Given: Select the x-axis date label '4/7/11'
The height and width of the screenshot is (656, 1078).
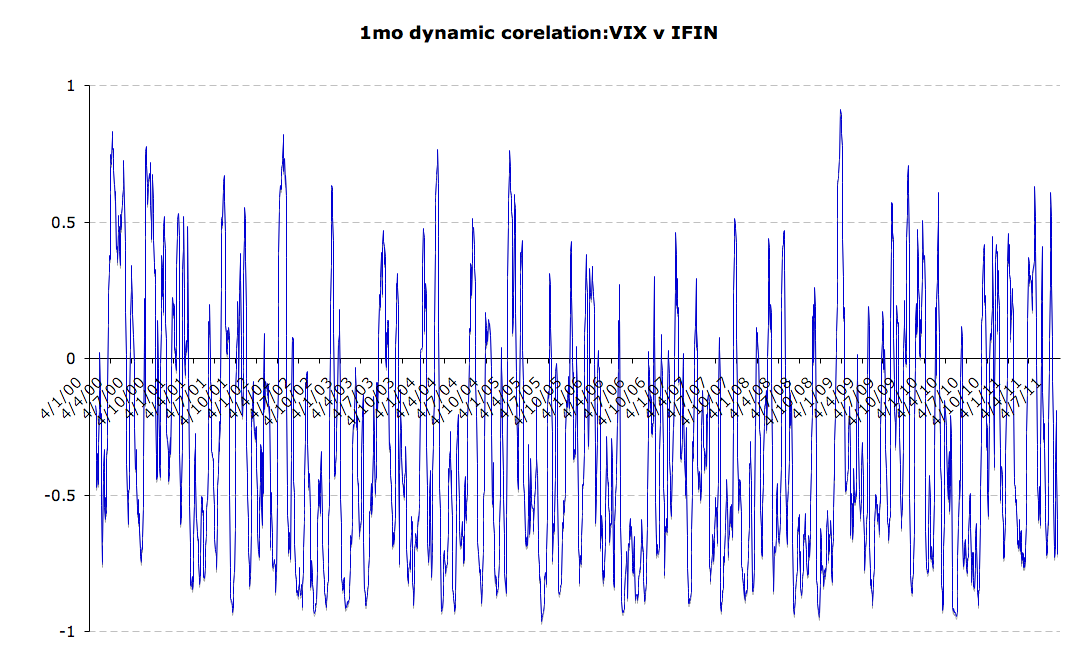Looking at the screenshot, I should 1023,397.
